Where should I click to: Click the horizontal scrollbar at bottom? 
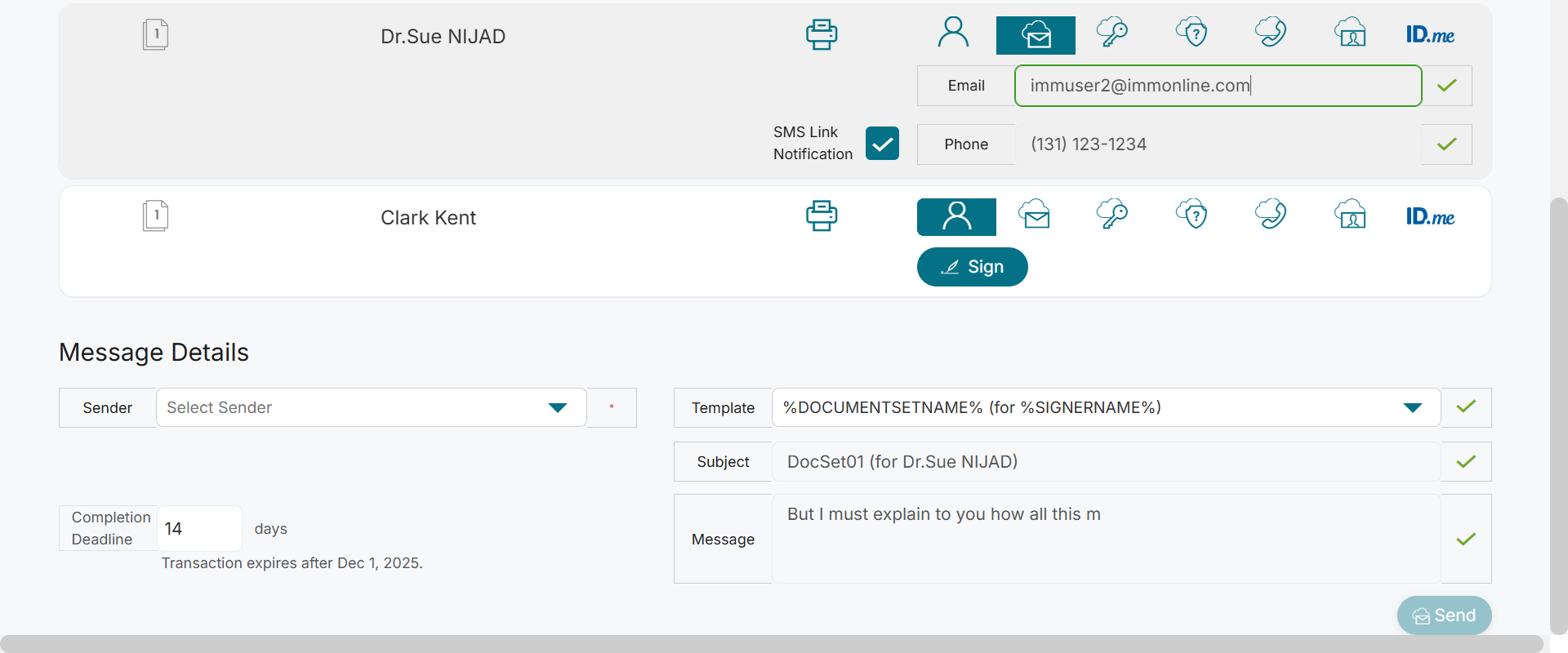[x=771, y=643]
